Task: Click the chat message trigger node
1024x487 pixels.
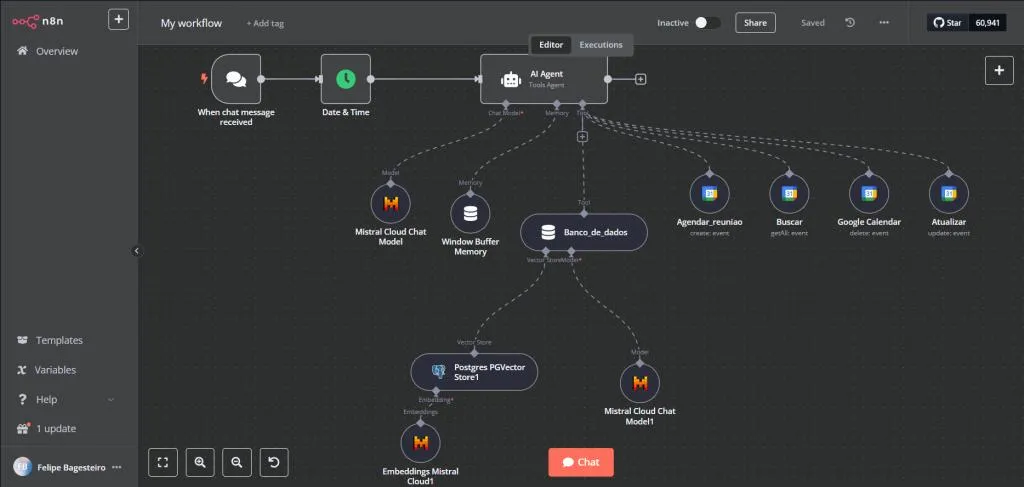Action: [x=236, y=79]
